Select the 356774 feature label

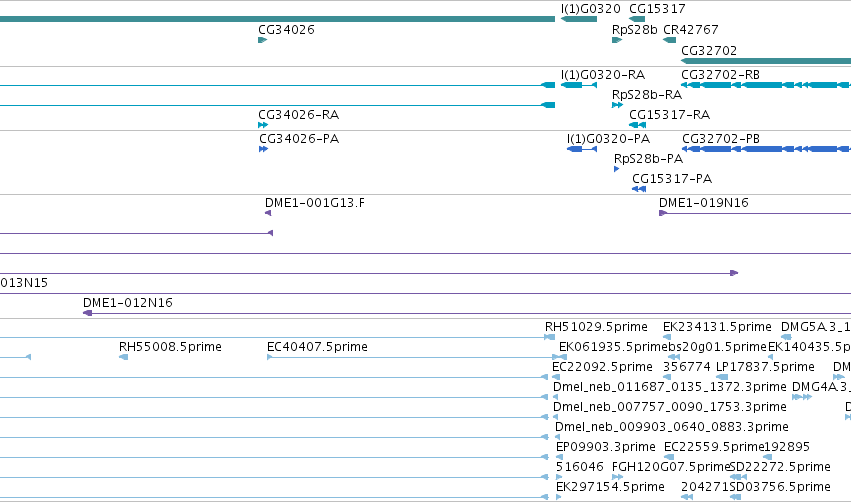coord(687,366)
